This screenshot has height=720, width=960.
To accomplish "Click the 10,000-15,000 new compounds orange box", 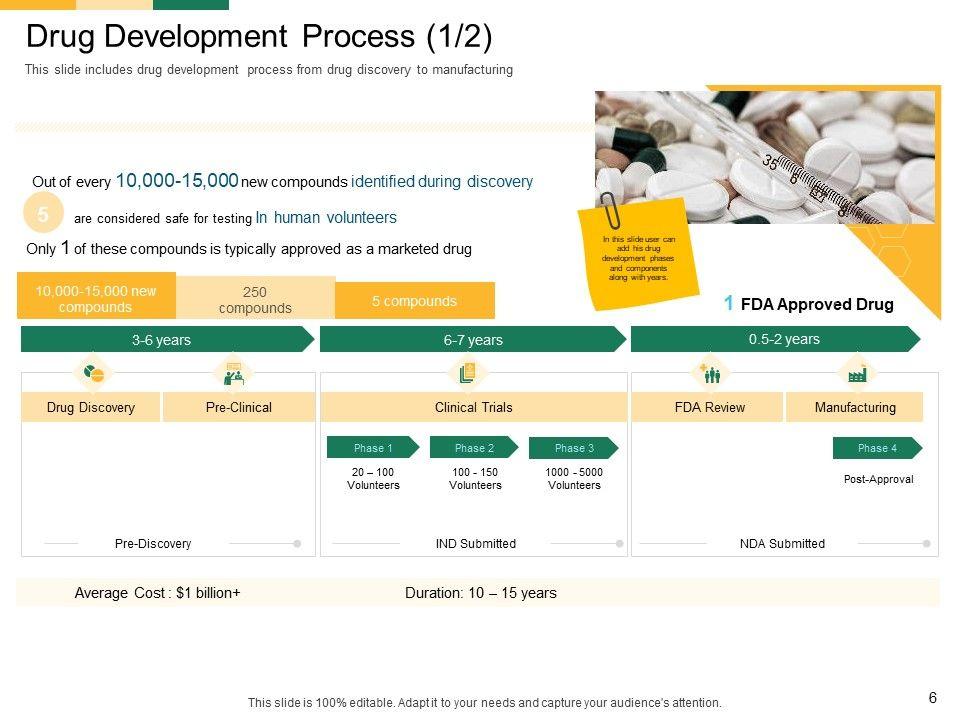I will coord(96,299).
